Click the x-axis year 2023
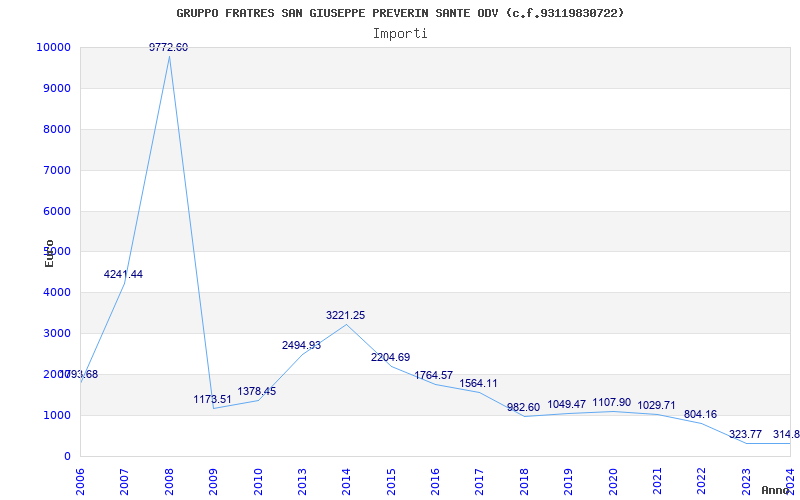800x500 pixels. 746,482
